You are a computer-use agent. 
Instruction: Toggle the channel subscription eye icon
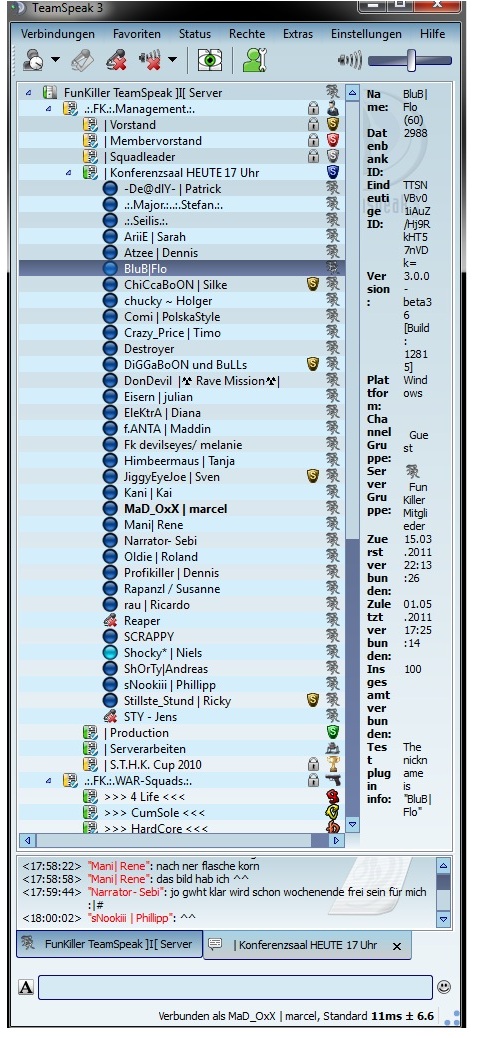210,60
